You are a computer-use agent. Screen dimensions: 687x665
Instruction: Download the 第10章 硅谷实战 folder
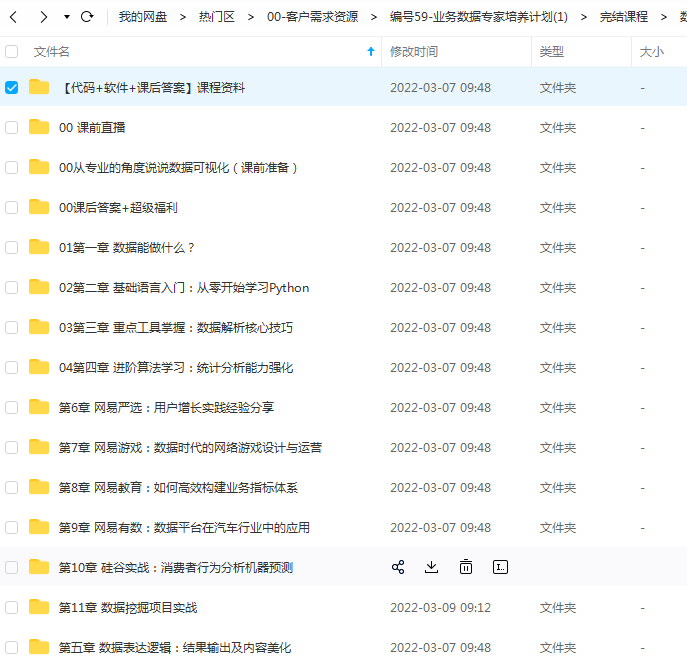(432, 567)
